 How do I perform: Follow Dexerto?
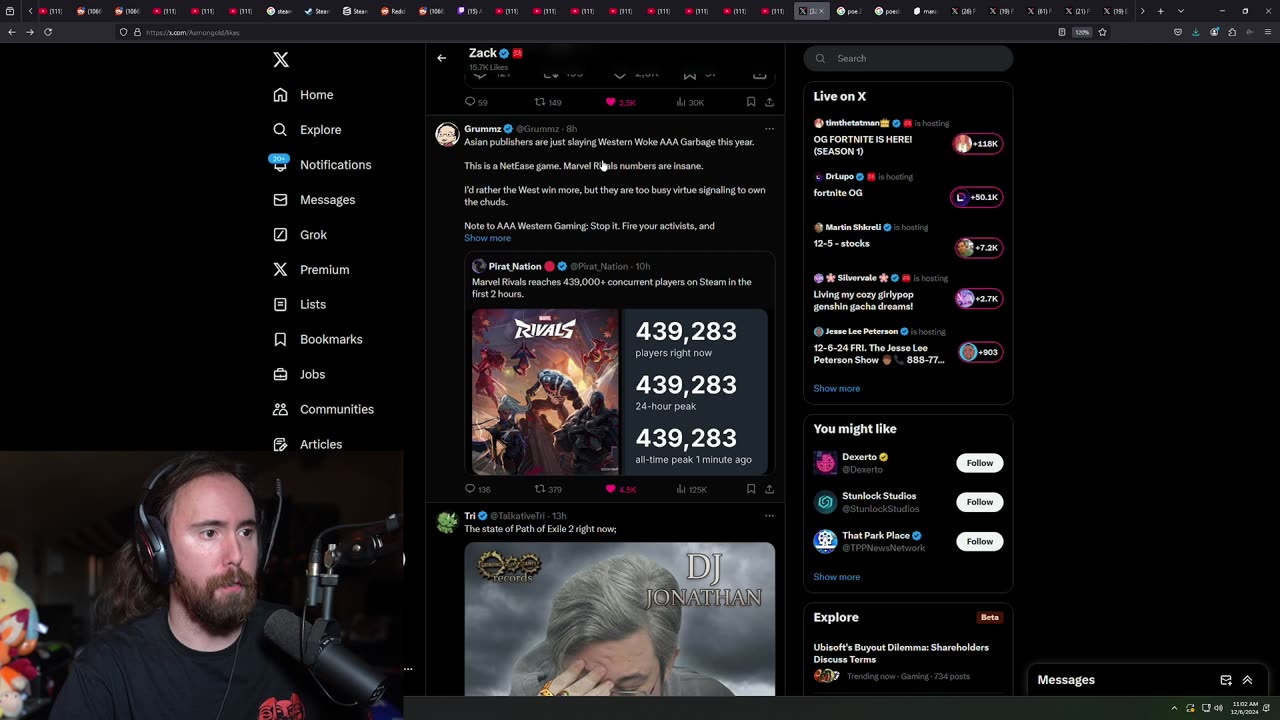[979, 463]
